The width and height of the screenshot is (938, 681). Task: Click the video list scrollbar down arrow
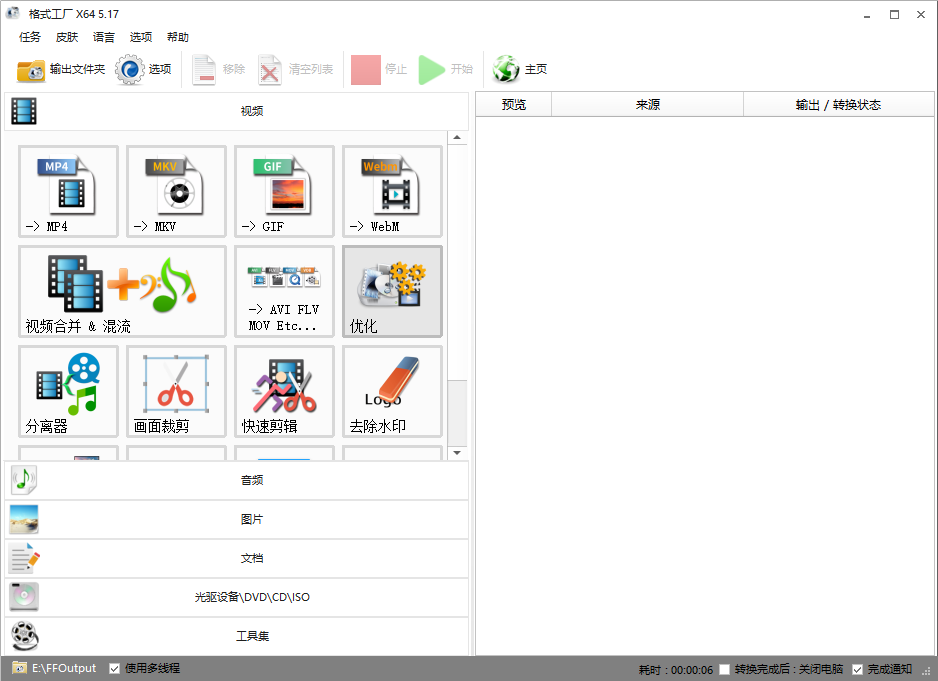click(457, 453)
